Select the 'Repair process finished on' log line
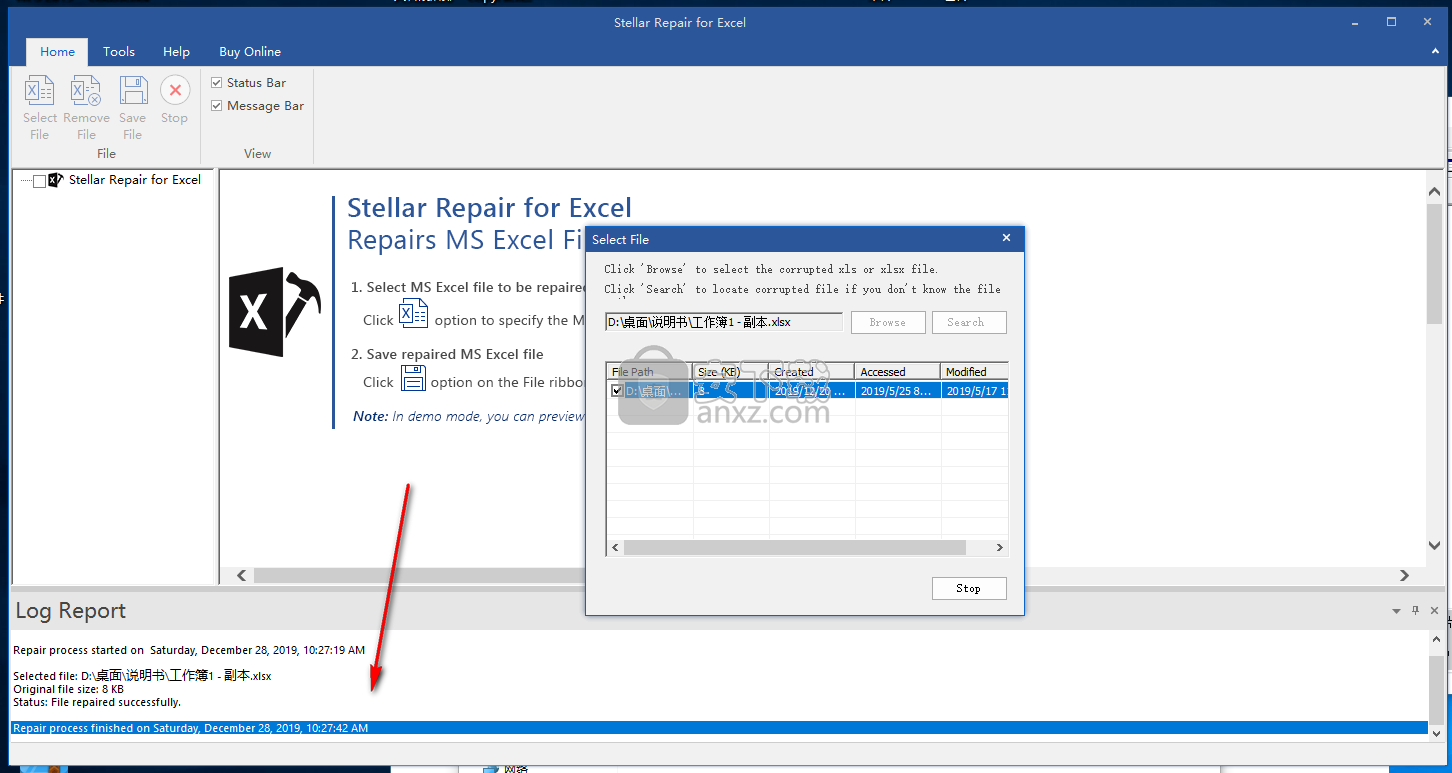The width and height of the screenshot is (1452, 773). pyautogui.click(x=719, y=728)
